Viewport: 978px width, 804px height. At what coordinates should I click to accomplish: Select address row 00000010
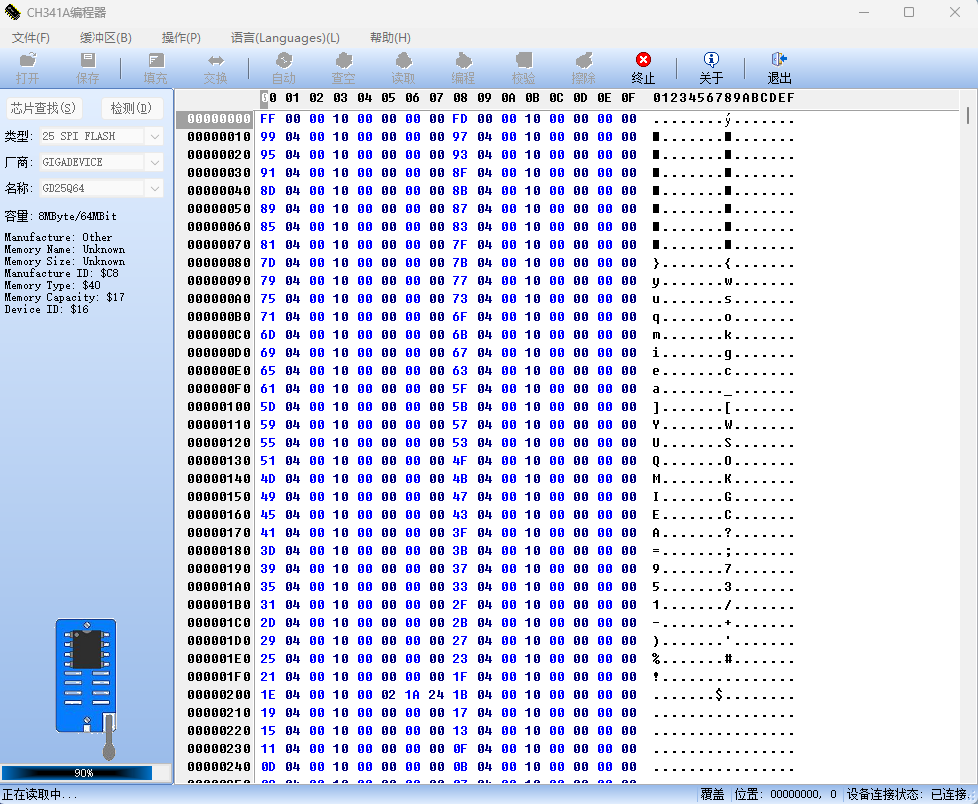tap(219, 137)
